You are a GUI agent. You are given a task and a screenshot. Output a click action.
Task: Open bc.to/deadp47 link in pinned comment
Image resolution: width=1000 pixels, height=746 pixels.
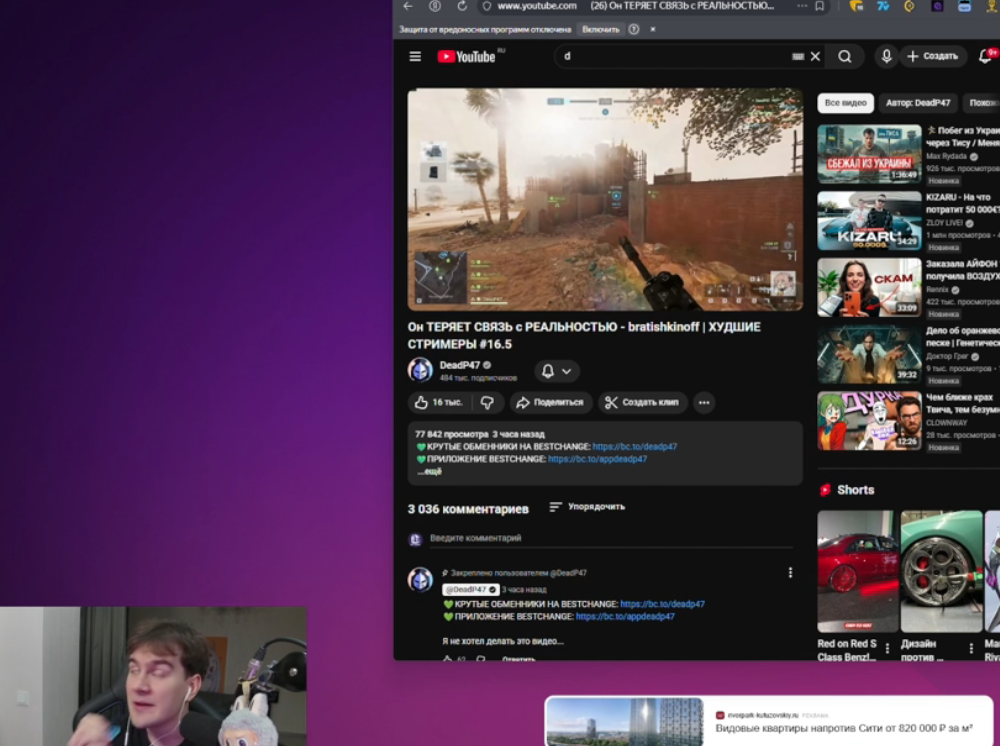(662, 604)
